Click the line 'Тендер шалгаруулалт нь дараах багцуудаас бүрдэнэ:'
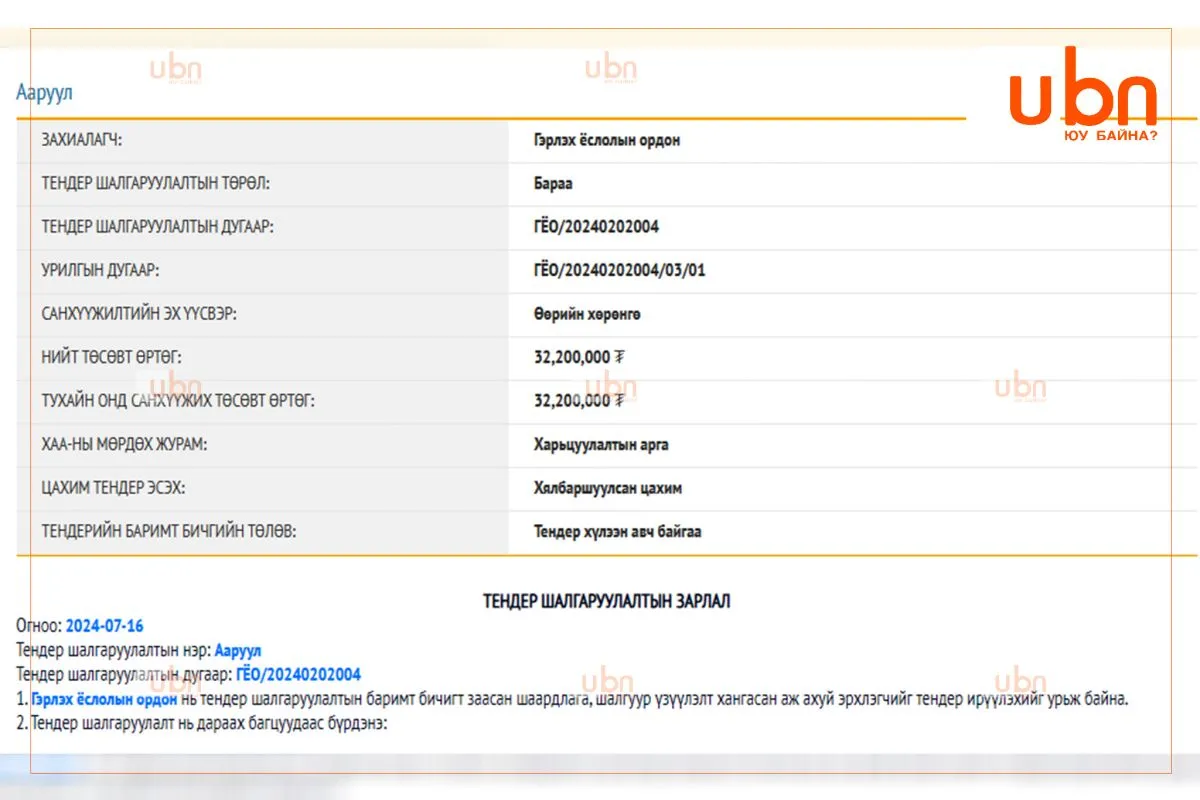The image size is (1200, 800). 208,723
